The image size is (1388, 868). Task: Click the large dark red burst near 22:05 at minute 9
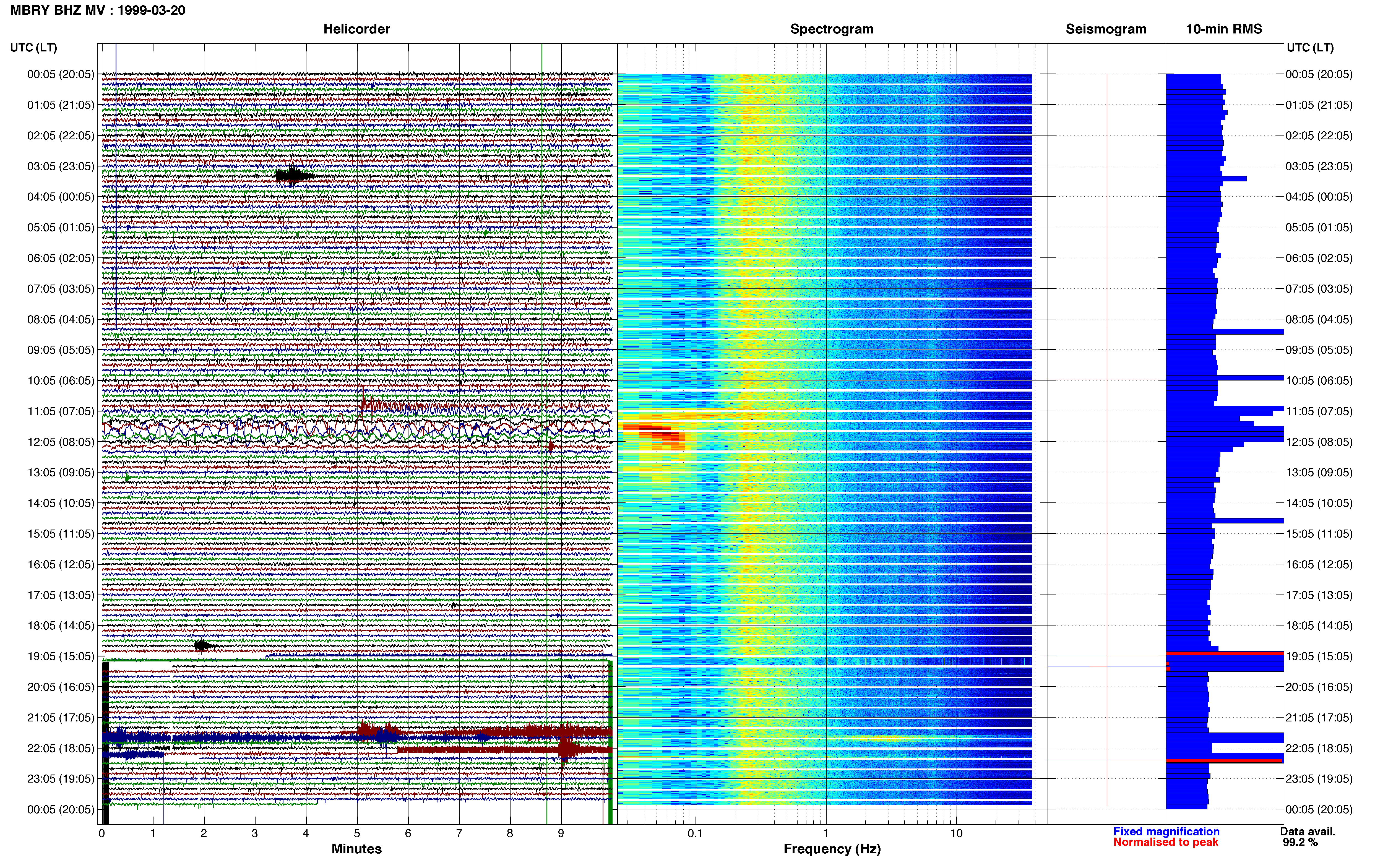[568, 749]
